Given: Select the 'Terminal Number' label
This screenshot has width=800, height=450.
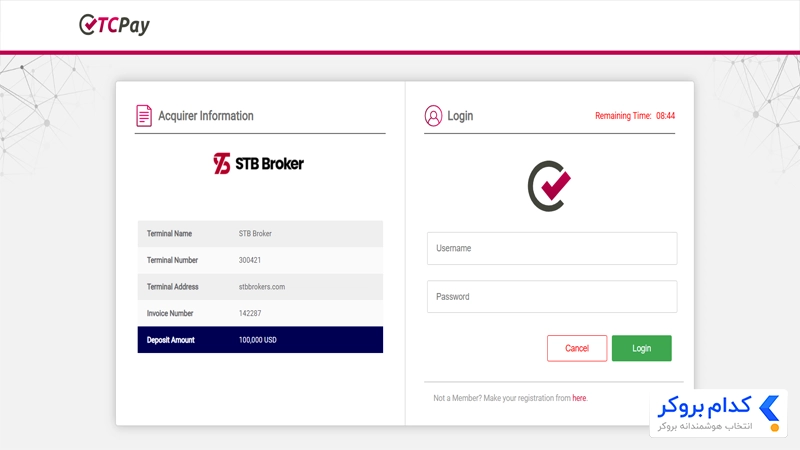Looking at the screenshot, I should (x=172, y=260).
